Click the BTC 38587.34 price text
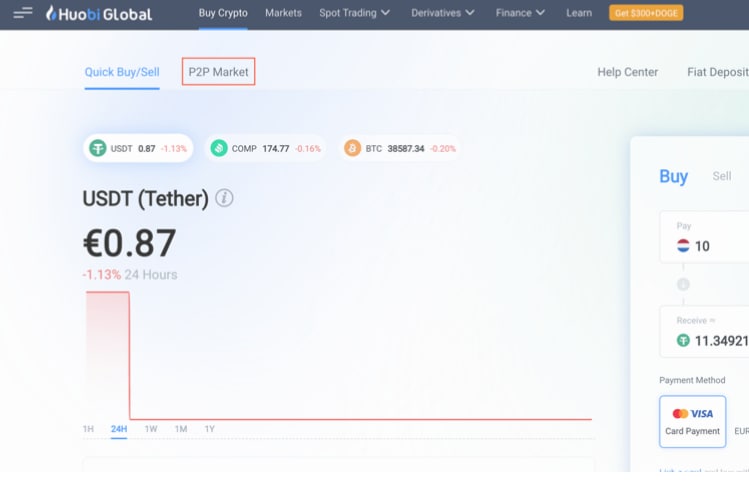 (406, 149)
